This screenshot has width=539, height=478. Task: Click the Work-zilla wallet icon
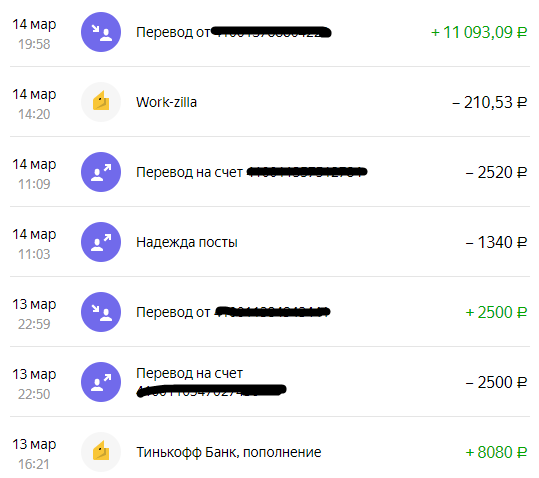coord(101,102)
